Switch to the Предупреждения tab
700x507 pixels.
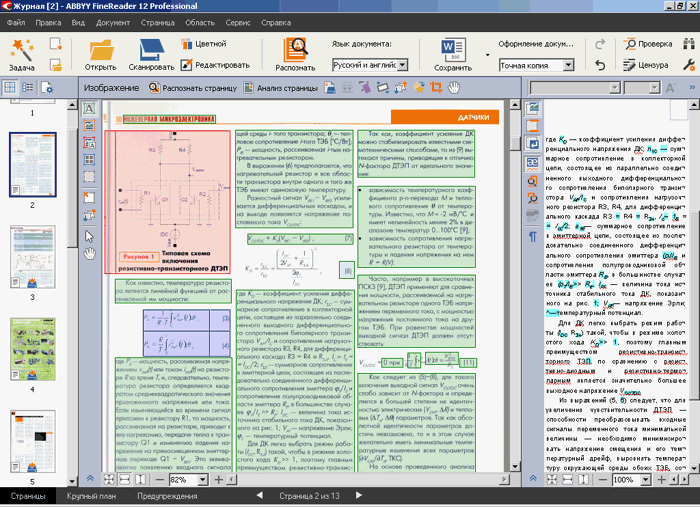click(x=166, y=496)
